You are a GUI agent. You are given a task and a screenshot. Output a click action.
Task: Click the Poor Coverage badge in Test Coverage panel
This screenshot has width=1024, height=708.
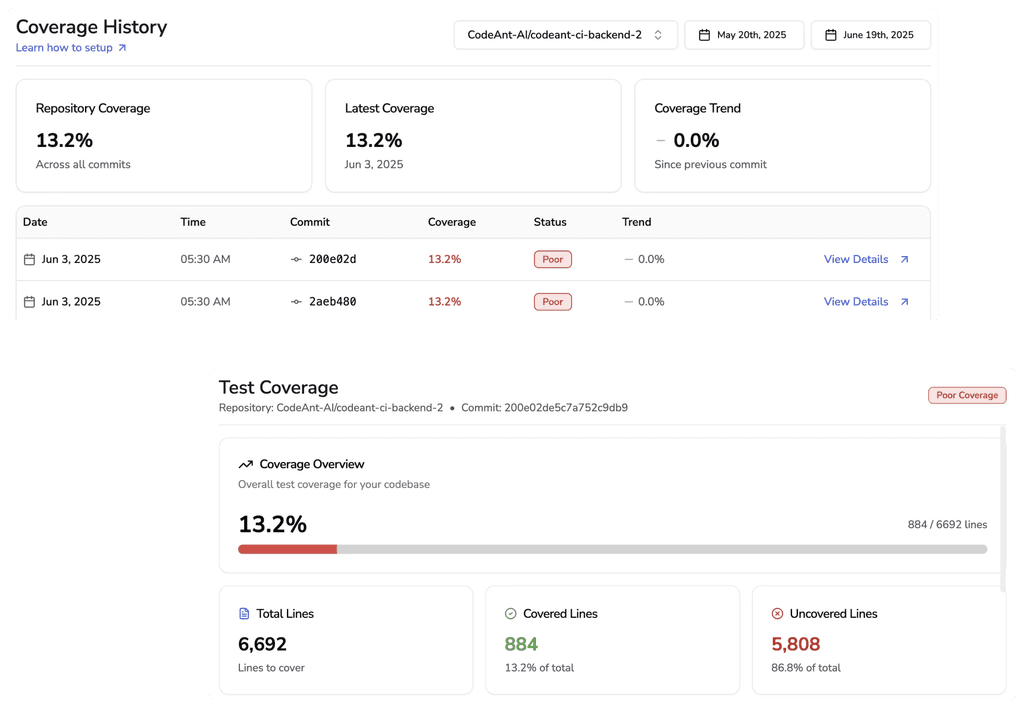(x=967, y=395)
